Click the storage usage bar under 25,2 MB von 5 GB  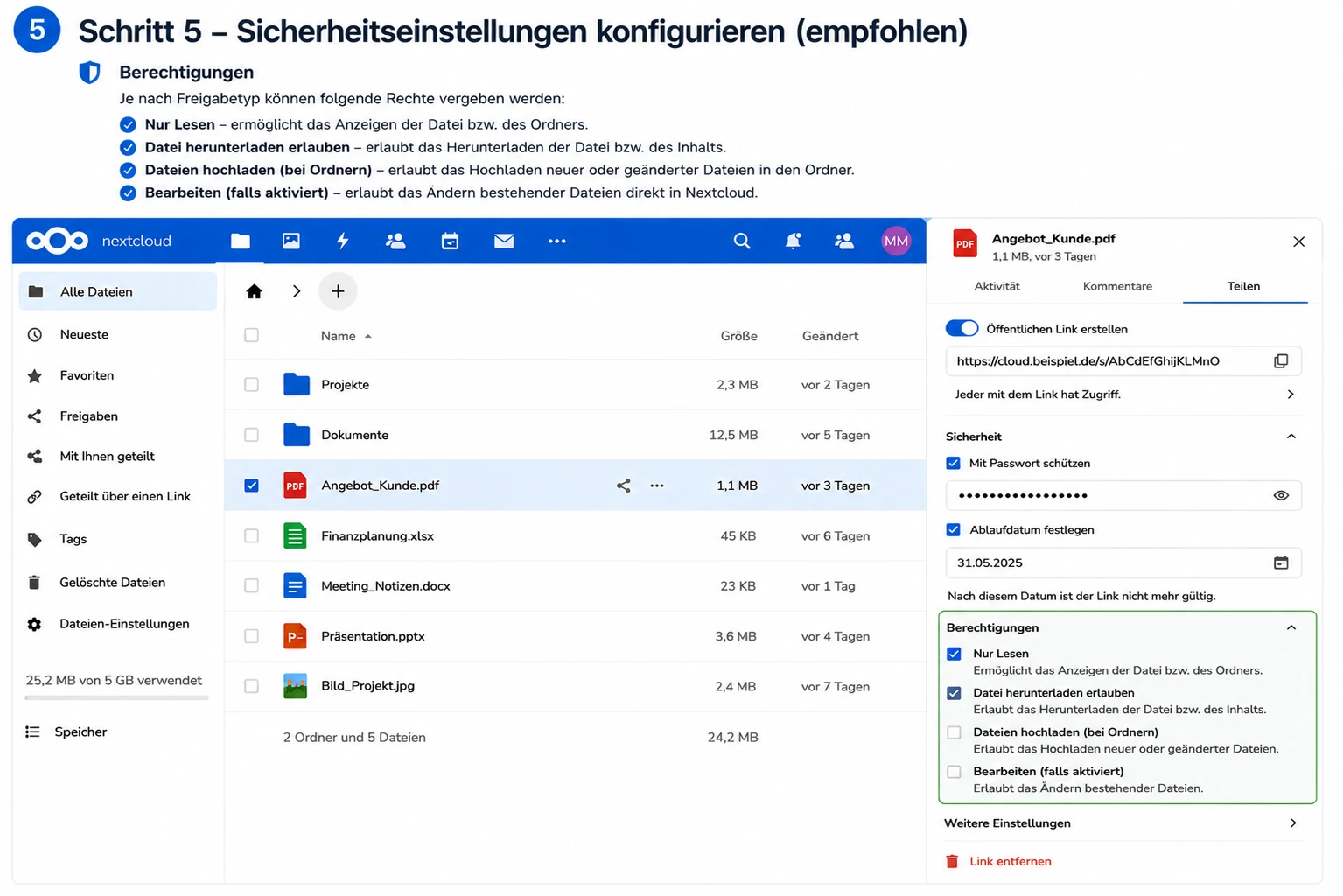tap(117, 697)
